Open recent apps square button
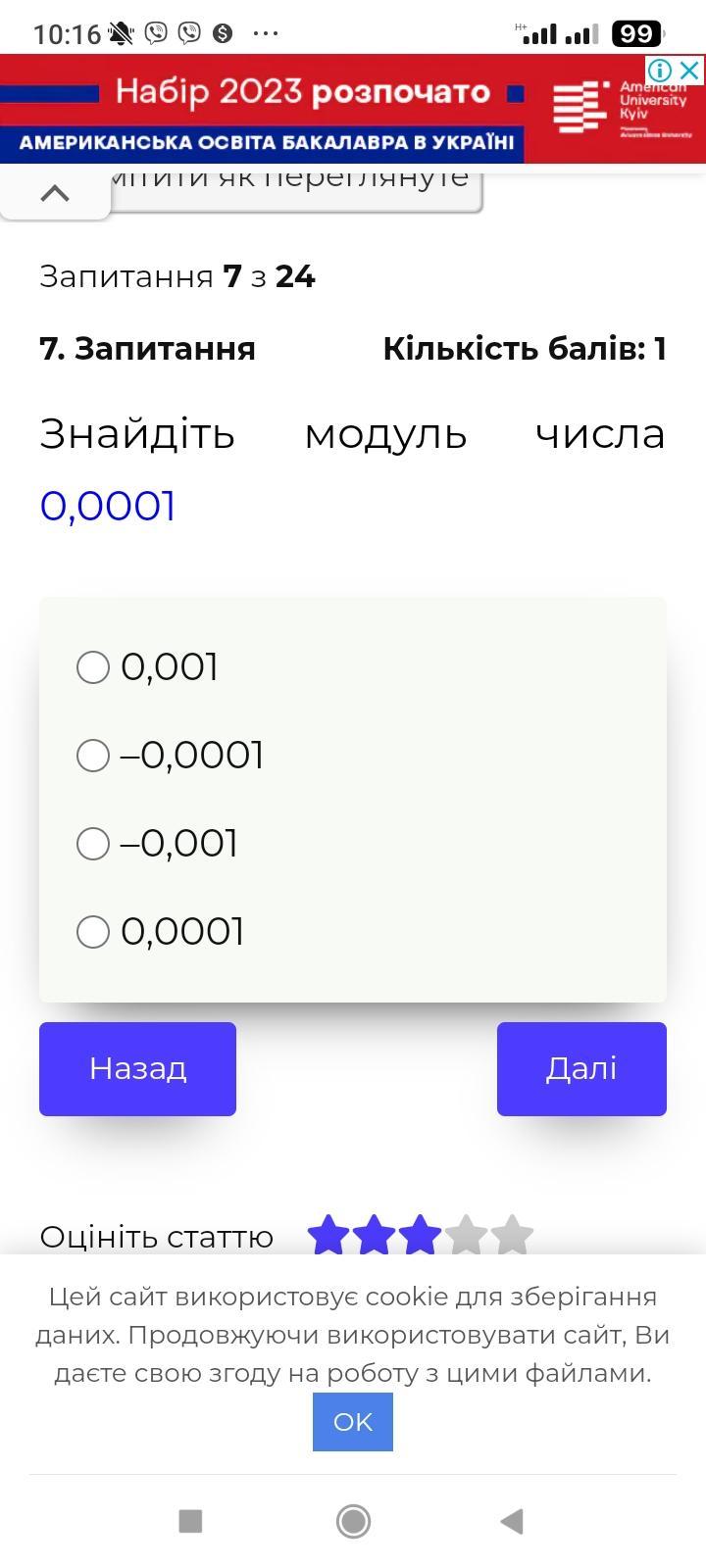The width and height of the screenshot is (706, 1568). 190,1521
